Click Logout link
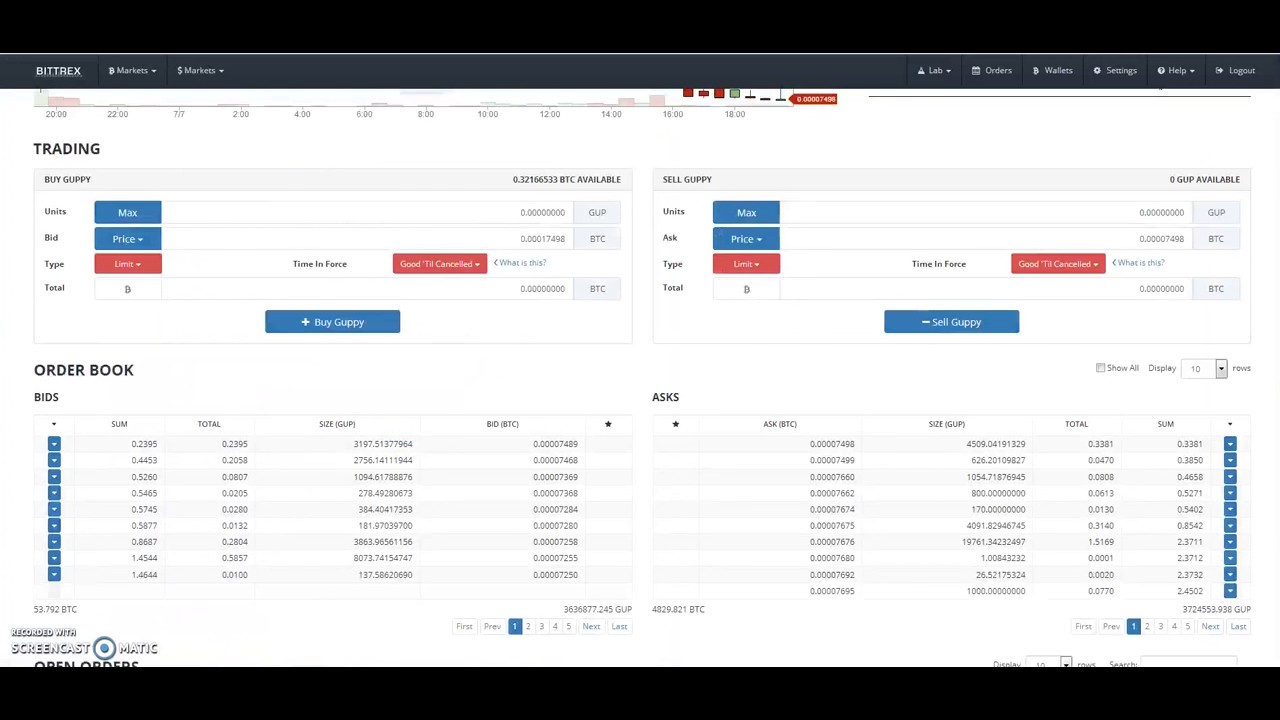The width and height of the screenshot is (1280, 720). coord(1235,71)
